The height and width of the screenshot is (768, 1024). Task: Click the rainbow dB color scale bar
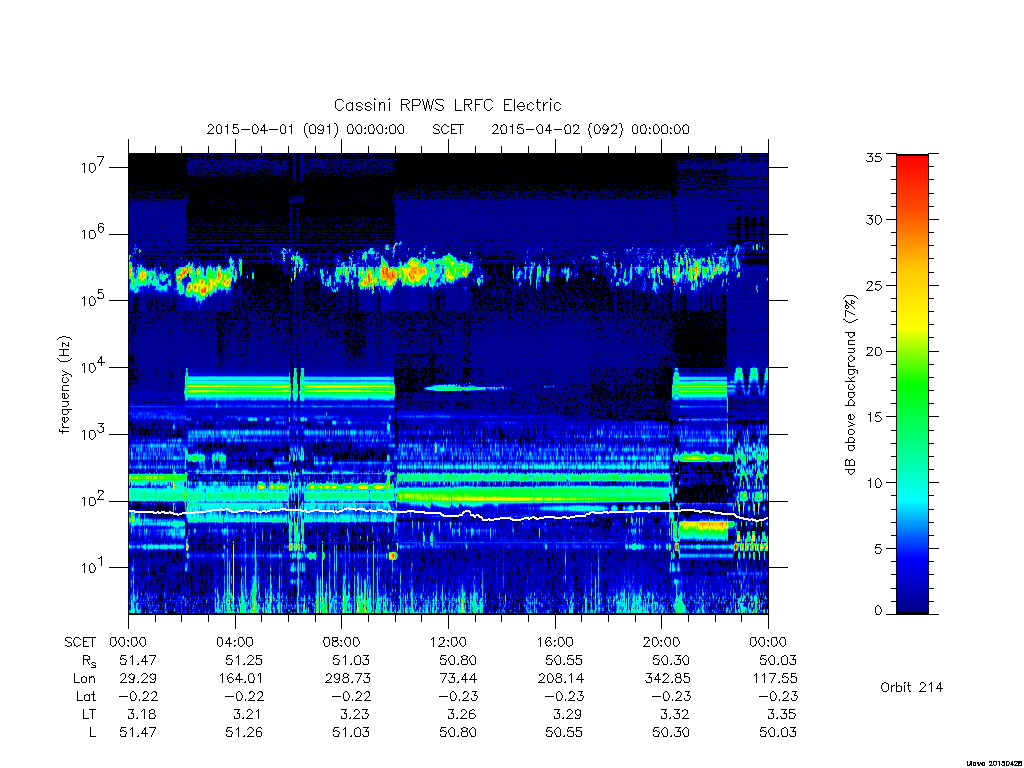pyautogui.click(x=912, y=384)
